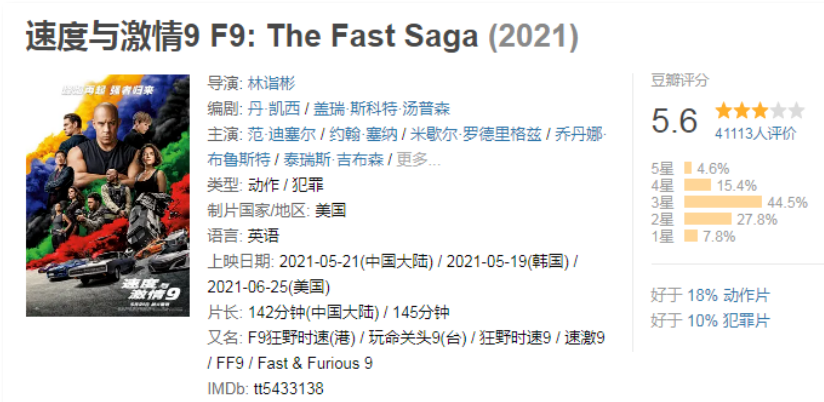The height and width of the screenshot is (402, 824).
Task: Open actor 泰瑞斯·吉布森 link
Action: 336,160
